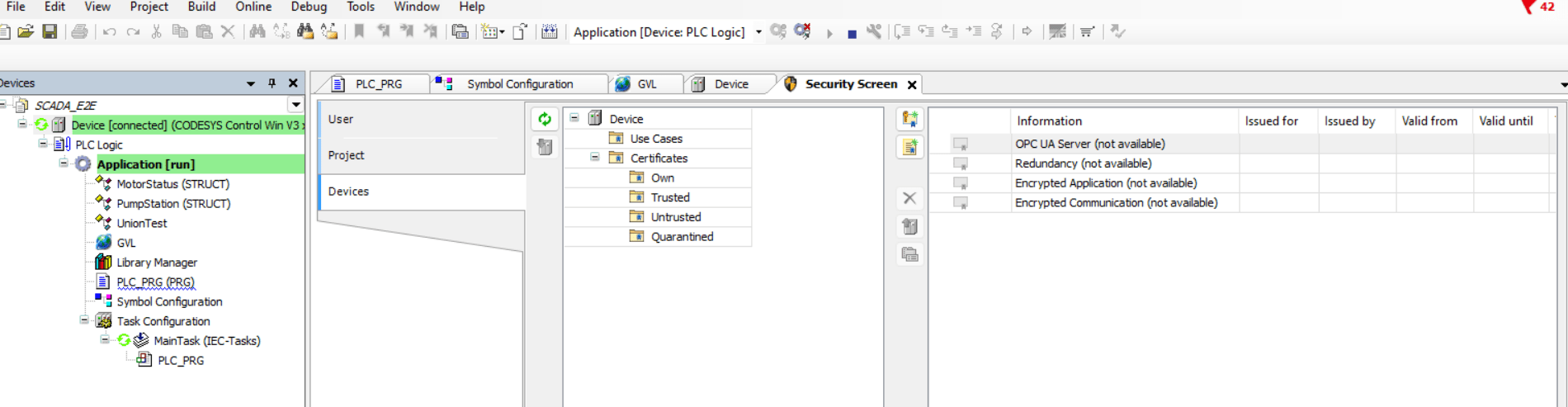Select Use Cases in the device tree
The image size is (1568, 407).
click(656, 139)
